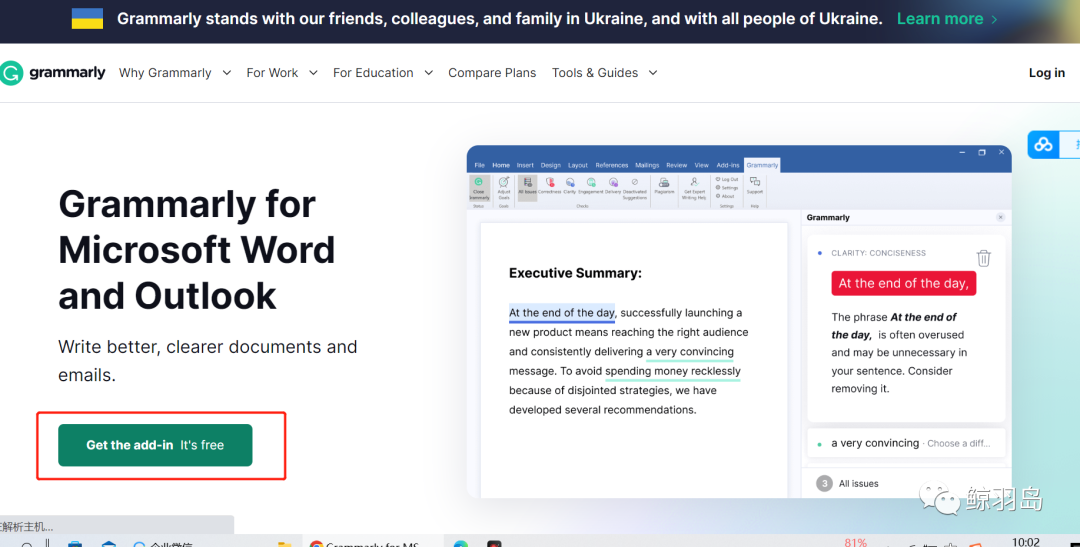
Task: Expand the For Education menu
Action: 382,72
